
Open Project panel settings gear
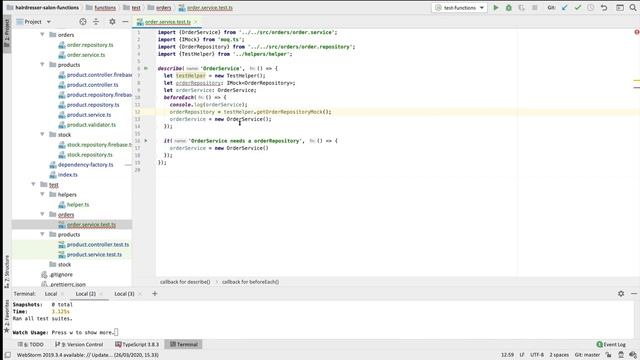[x=112, y=22]
